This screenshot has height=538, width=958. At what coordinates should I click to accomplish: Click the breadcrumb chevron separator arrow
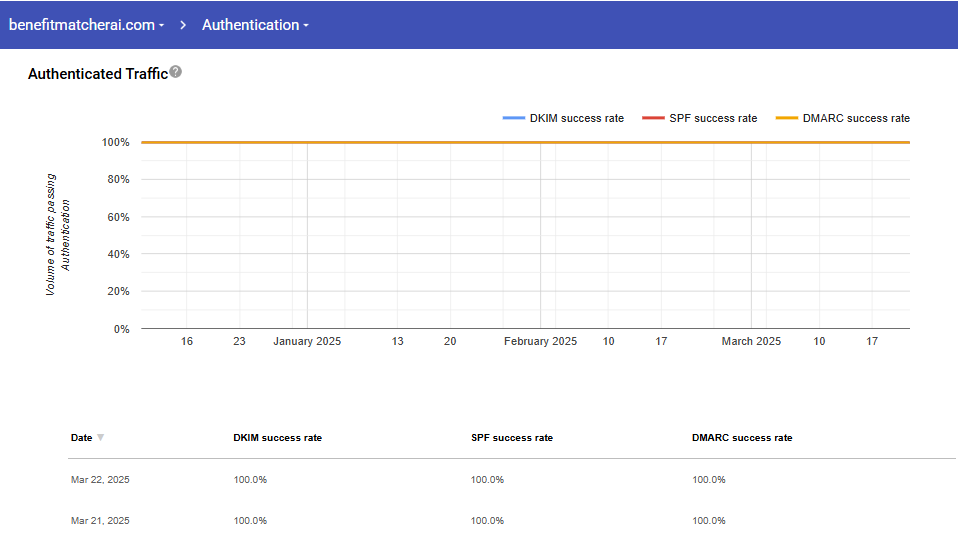(x=184, y=25)
